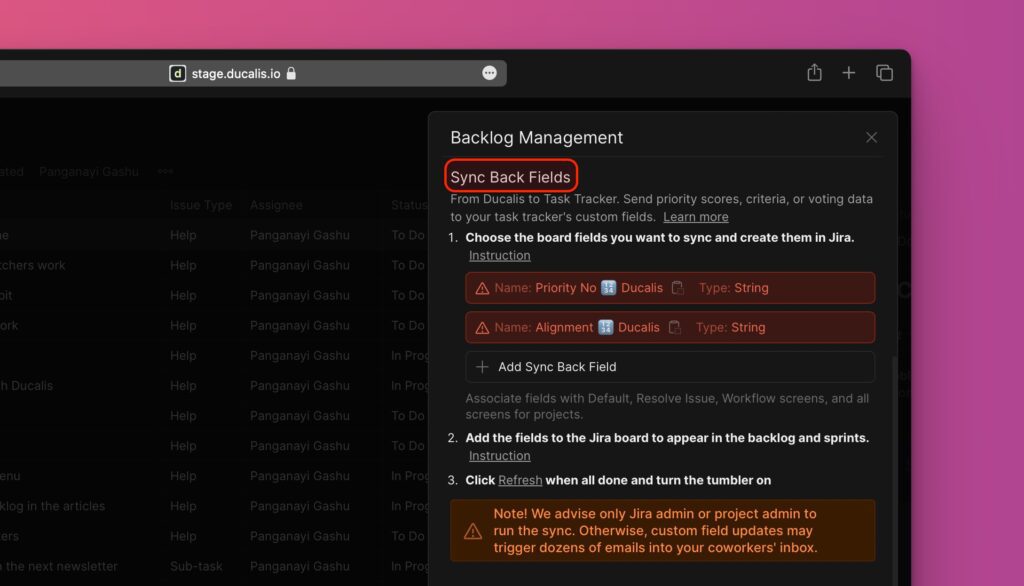Screen dimensions: 1024x586
Task: Click the Safari share icon
Action: coord(814,73)
